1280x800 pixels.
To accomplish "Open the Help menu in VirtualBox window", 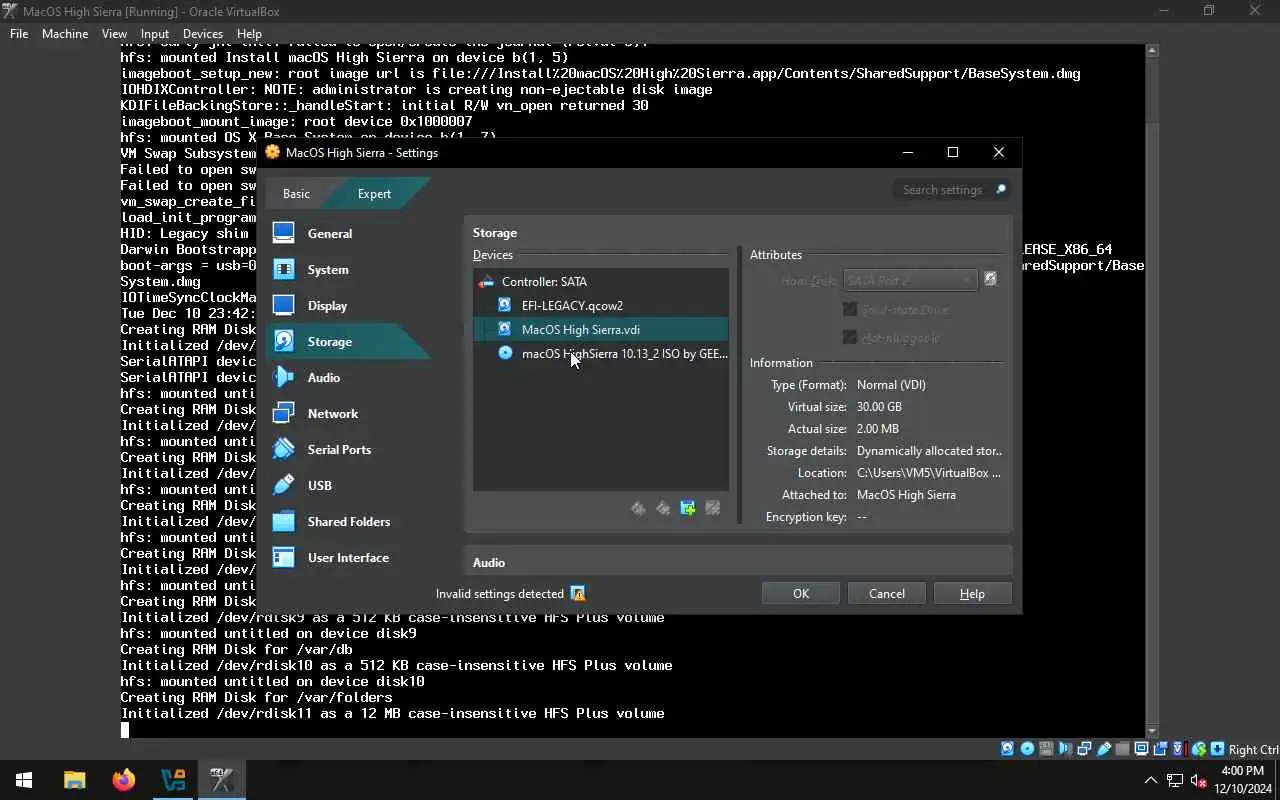I will [x=249, y=33].
